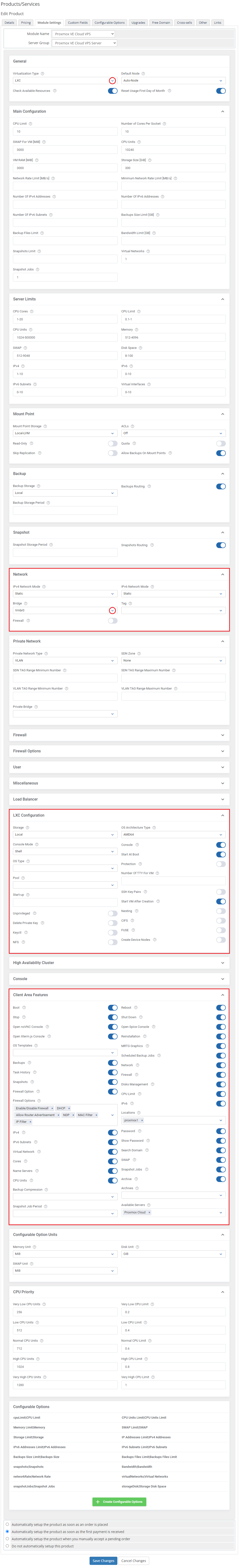Open the Server Group dropdown
239x1568 pixels.
85,43
